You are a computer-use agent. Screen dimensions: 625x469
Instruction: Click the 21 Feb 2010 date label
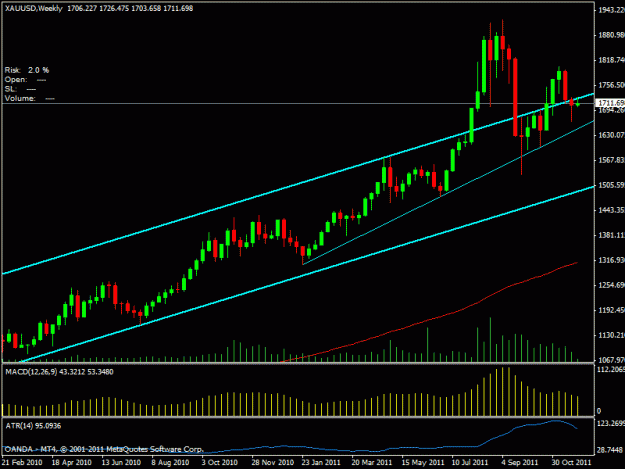[22, 463]
